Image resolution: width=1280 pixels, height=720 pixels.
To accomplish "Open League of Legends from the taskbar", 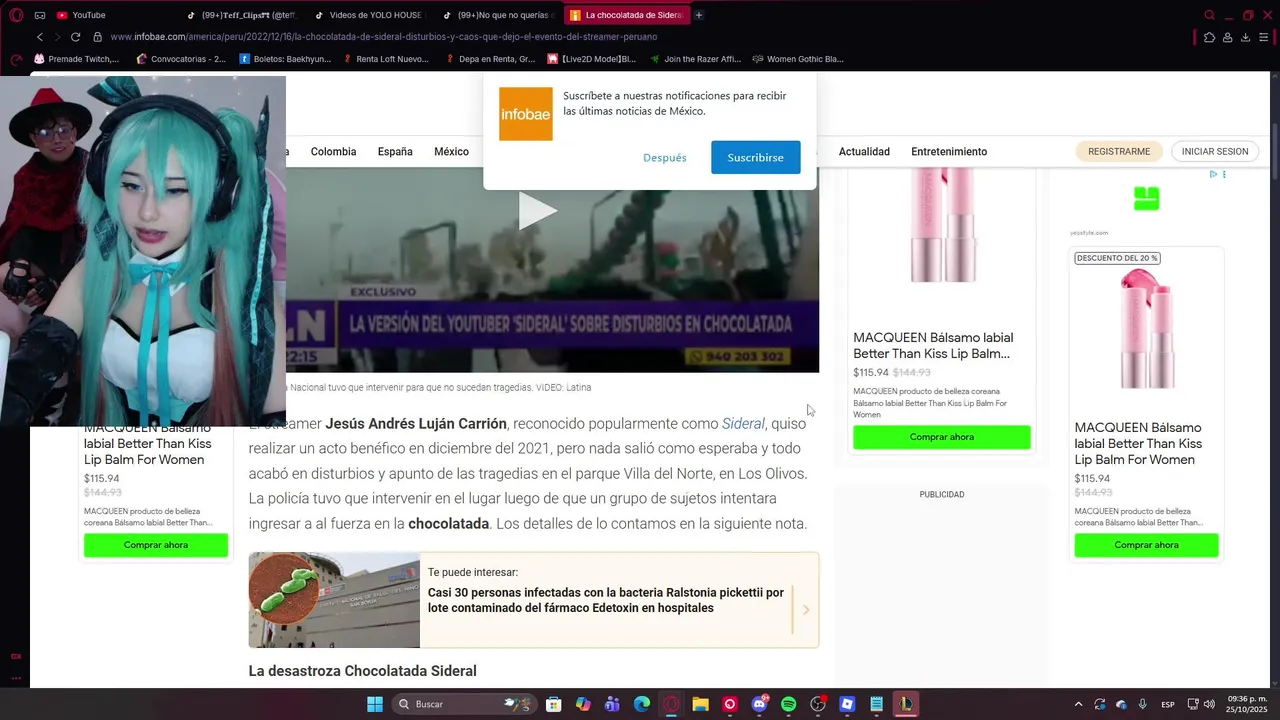I will point(905,704).
